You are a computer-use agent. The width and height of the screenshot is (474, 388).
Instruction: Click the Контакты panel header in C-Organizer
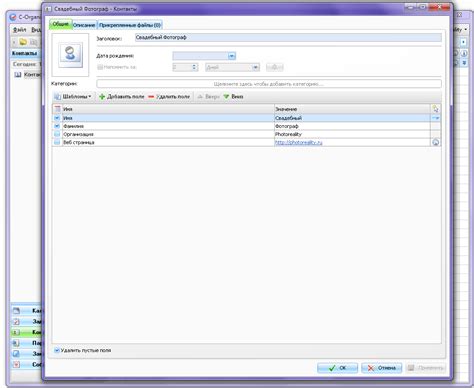pos(25,53)
